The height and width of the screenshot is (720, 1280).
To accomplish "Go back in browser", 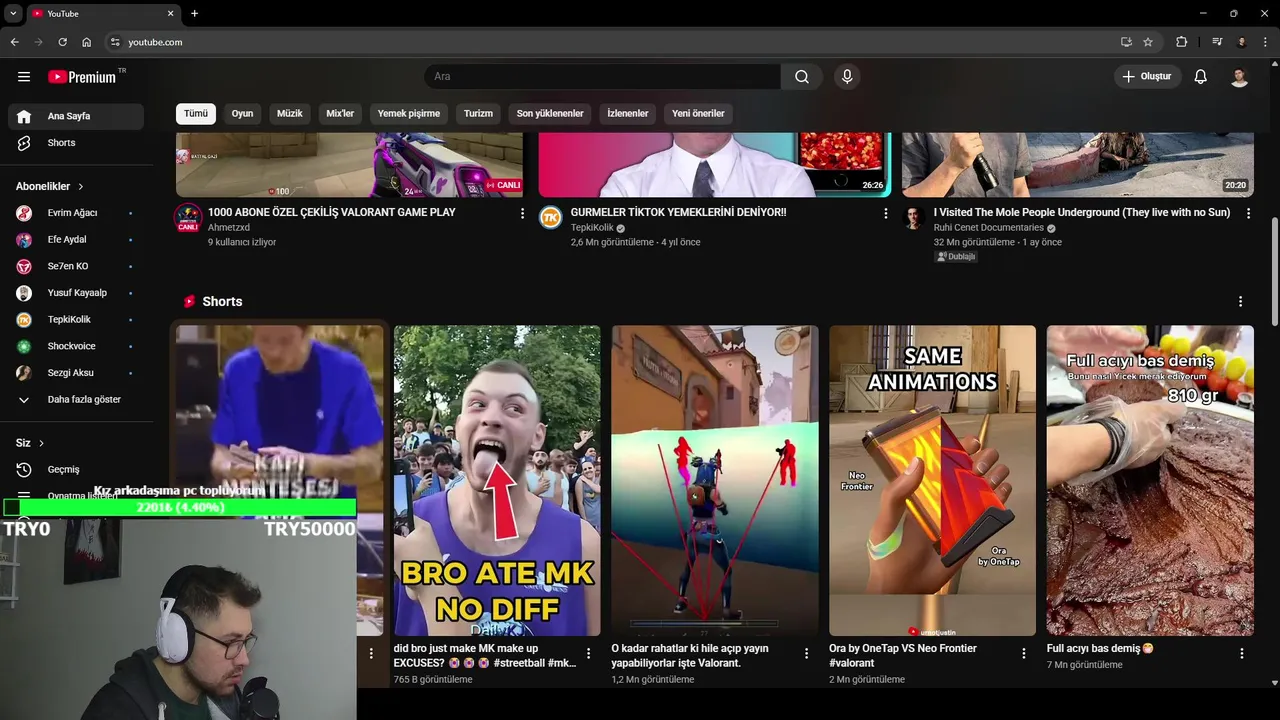I will (14, 42).
